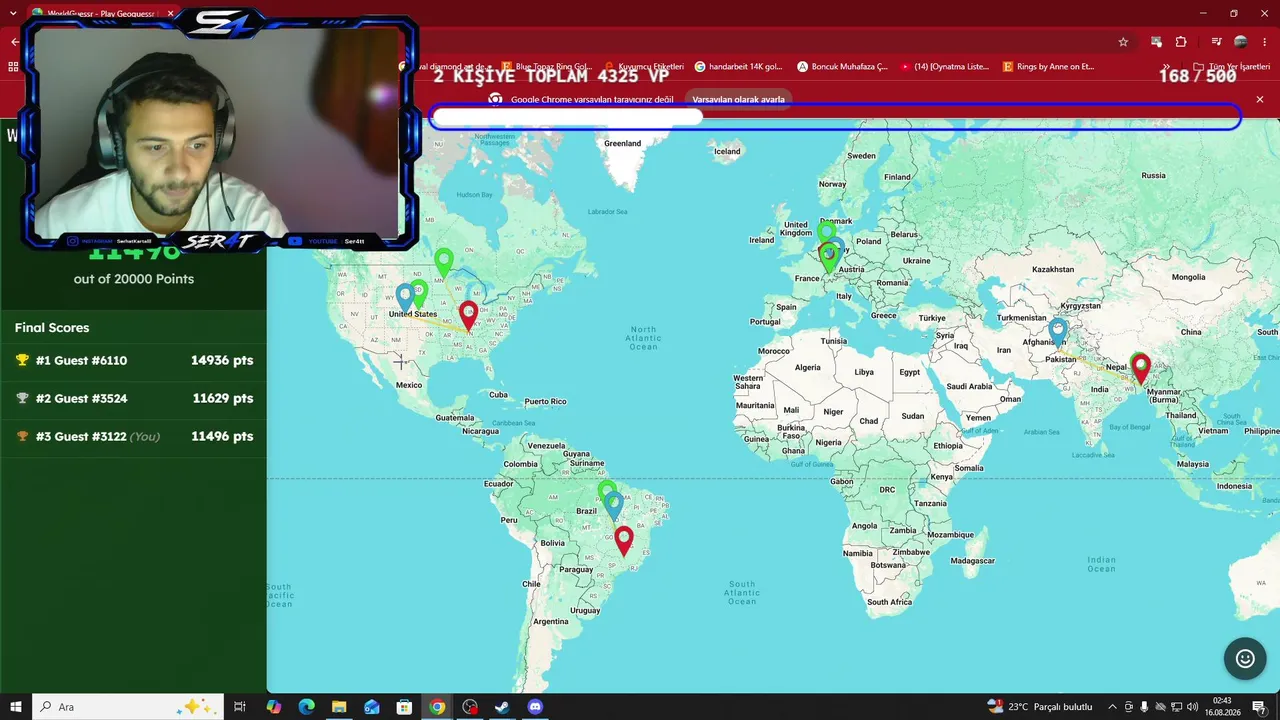
Task: Open the 'Rings by Anne on Et...' bookmark
Action: tap(1047, 67)
